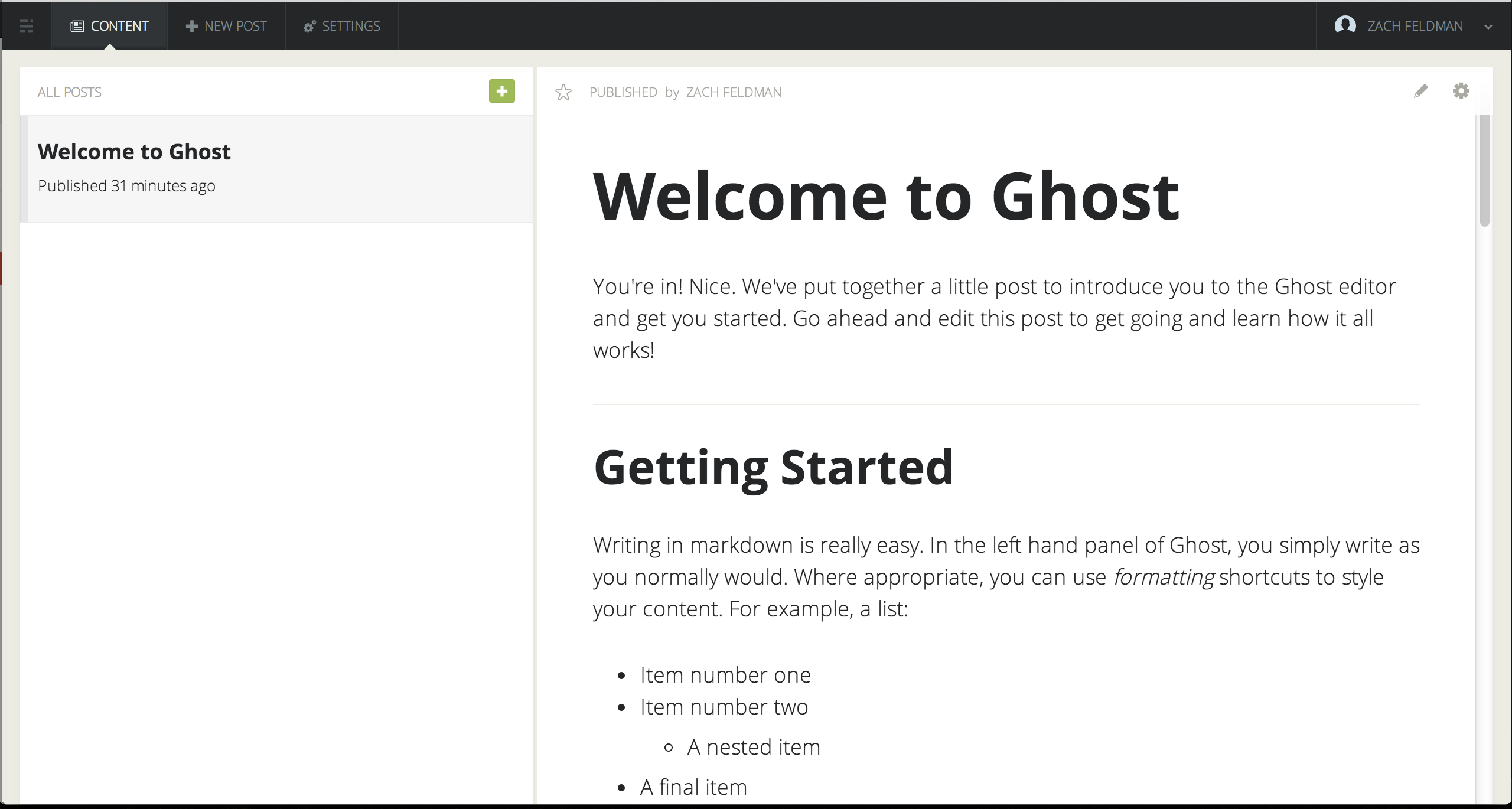Click the author name ZACH FELDMAN in post header

point(734,92)
